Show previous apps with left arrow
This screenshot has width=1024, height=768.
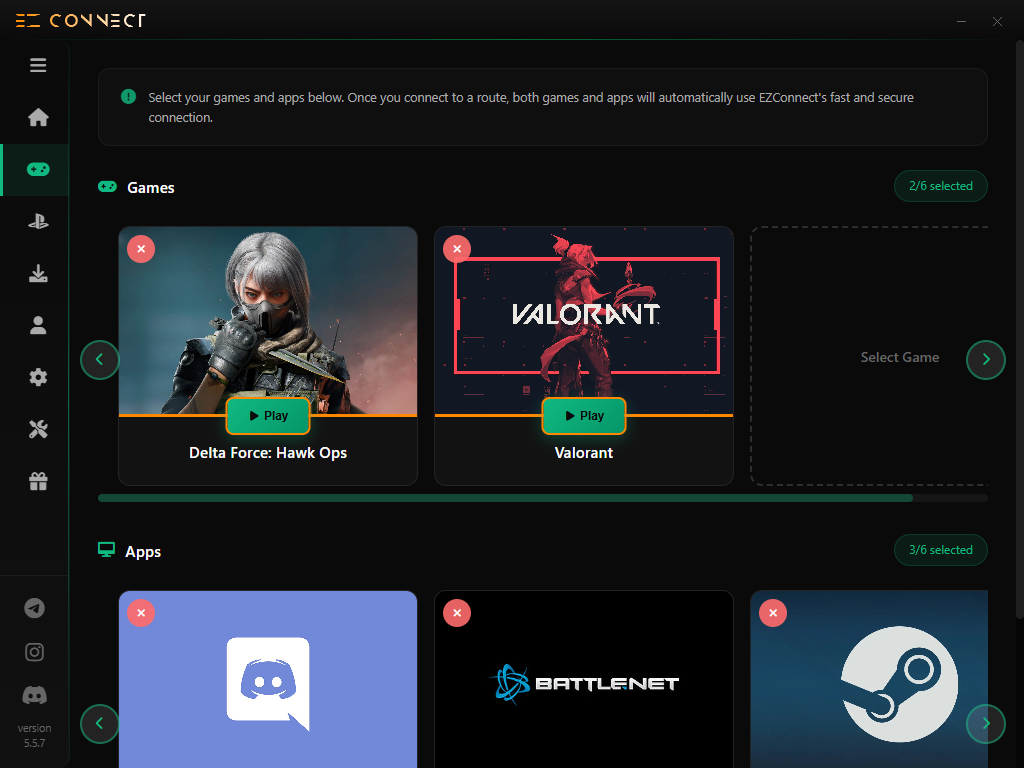(x=100, y=724)
